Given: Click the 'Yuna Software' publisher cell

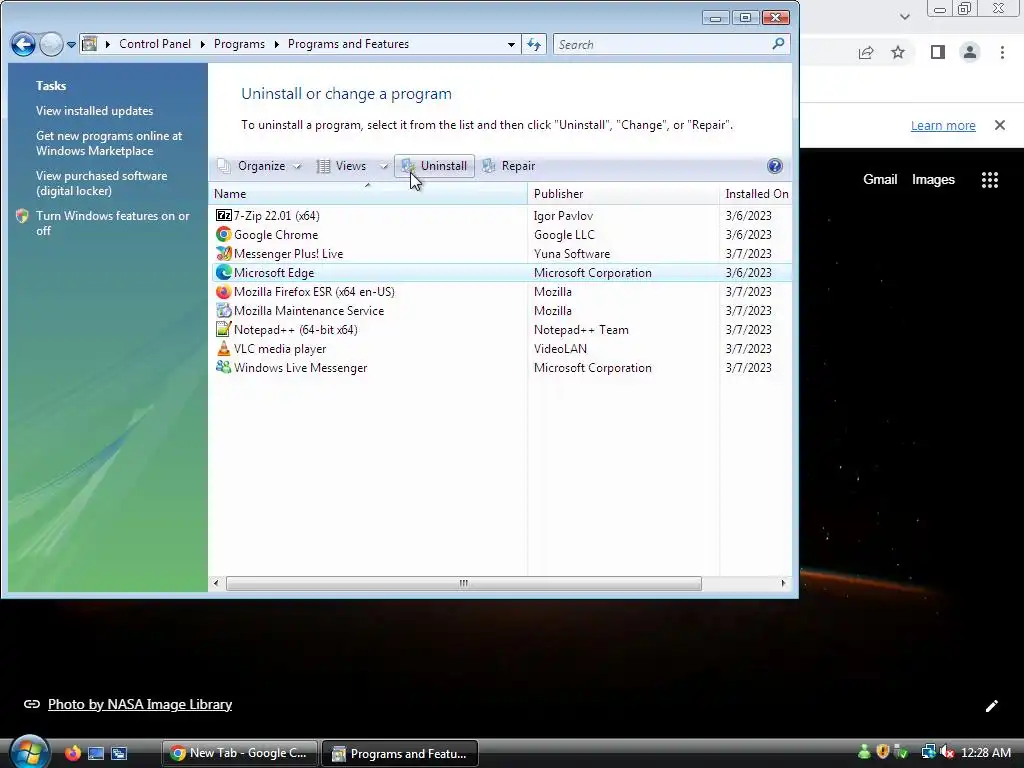Looking at the screenshot, I should coord(571,253).
